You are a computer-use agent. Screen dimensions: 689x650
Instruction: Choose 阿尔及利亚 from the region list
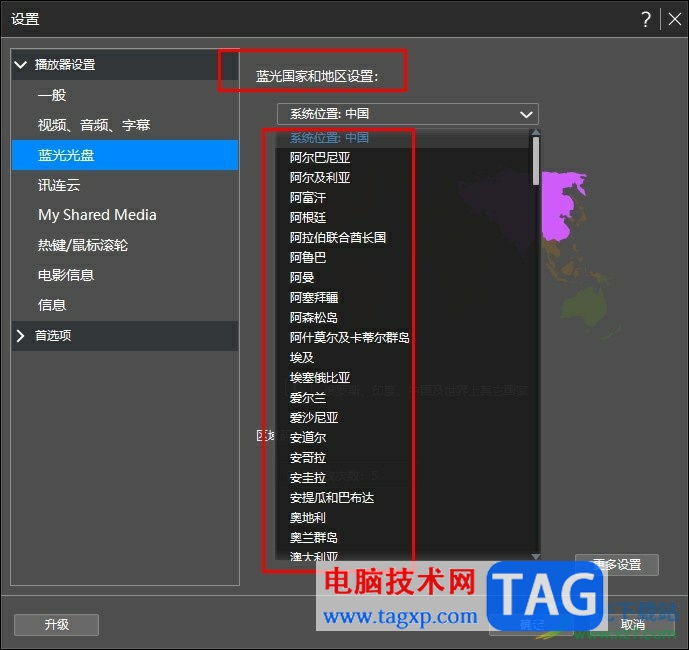[403, 178]
